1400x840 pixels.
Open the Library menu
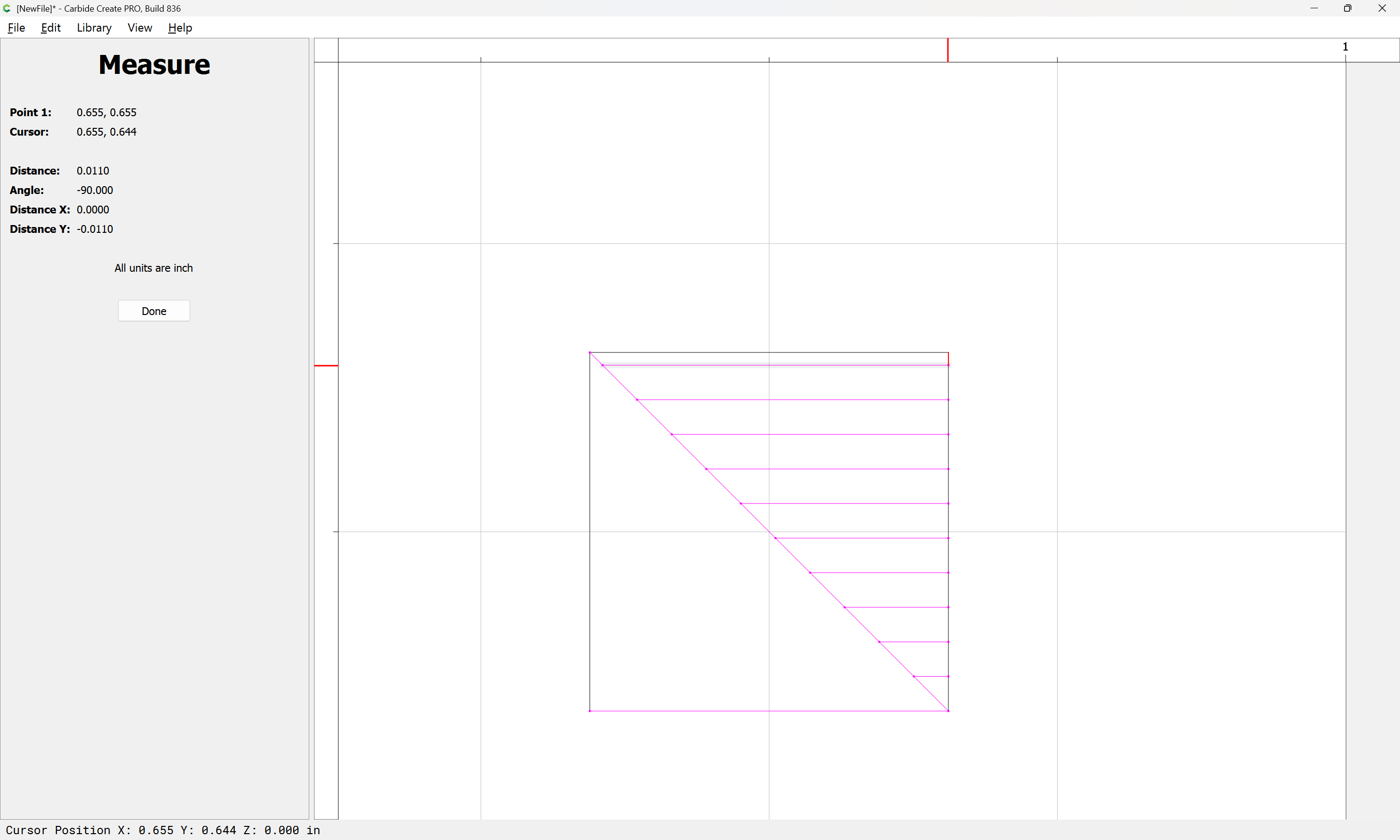pos(94,28)
